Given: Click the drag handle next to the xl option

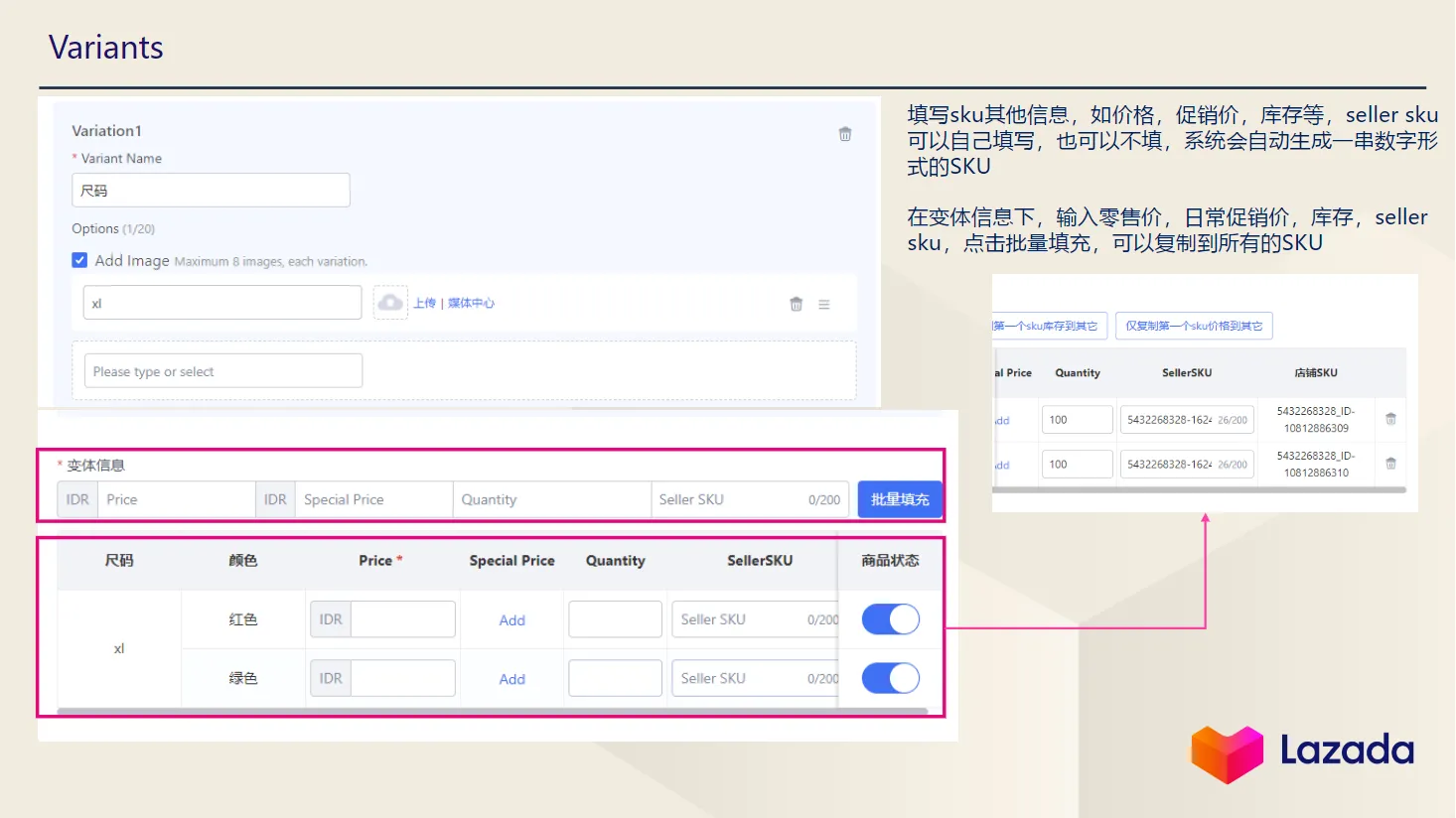Looking at the screenshot, I should coord(824,303).
